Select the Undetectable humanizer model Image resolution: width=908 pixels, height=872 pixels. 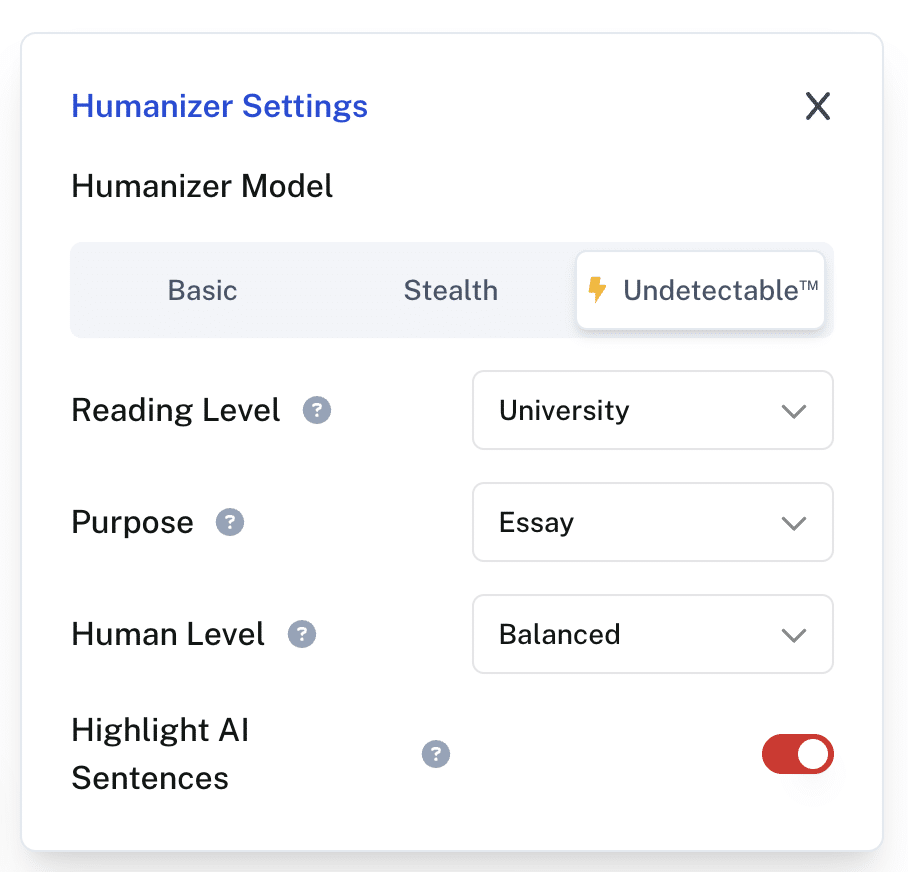[700, 290]
